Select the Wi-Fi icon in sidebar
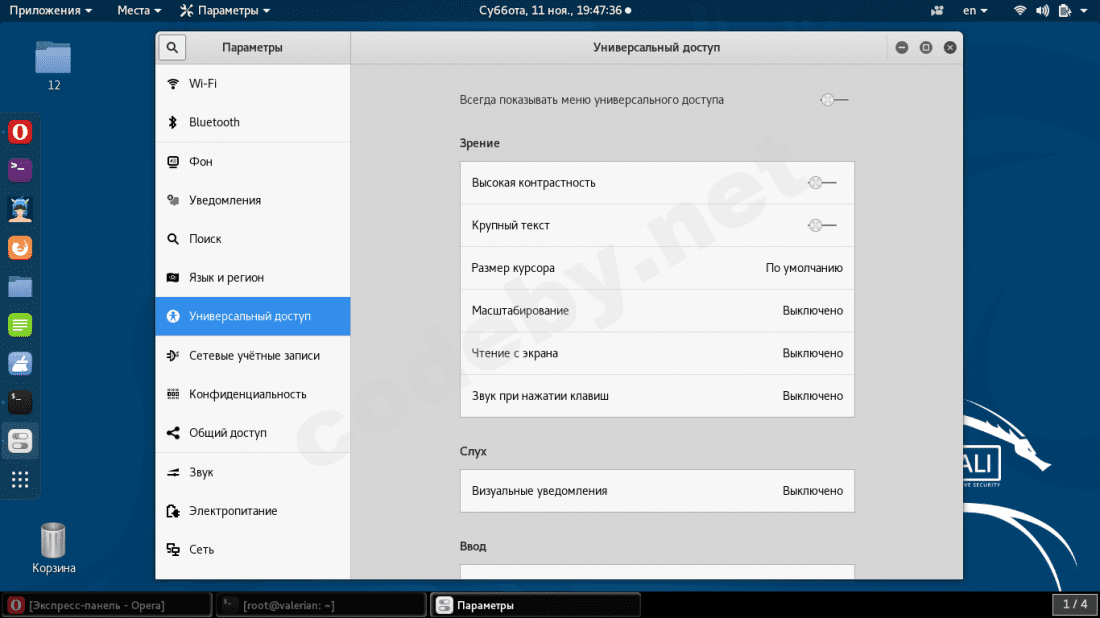This screenshot has width=1100, height=618. (x=173, y=83)
